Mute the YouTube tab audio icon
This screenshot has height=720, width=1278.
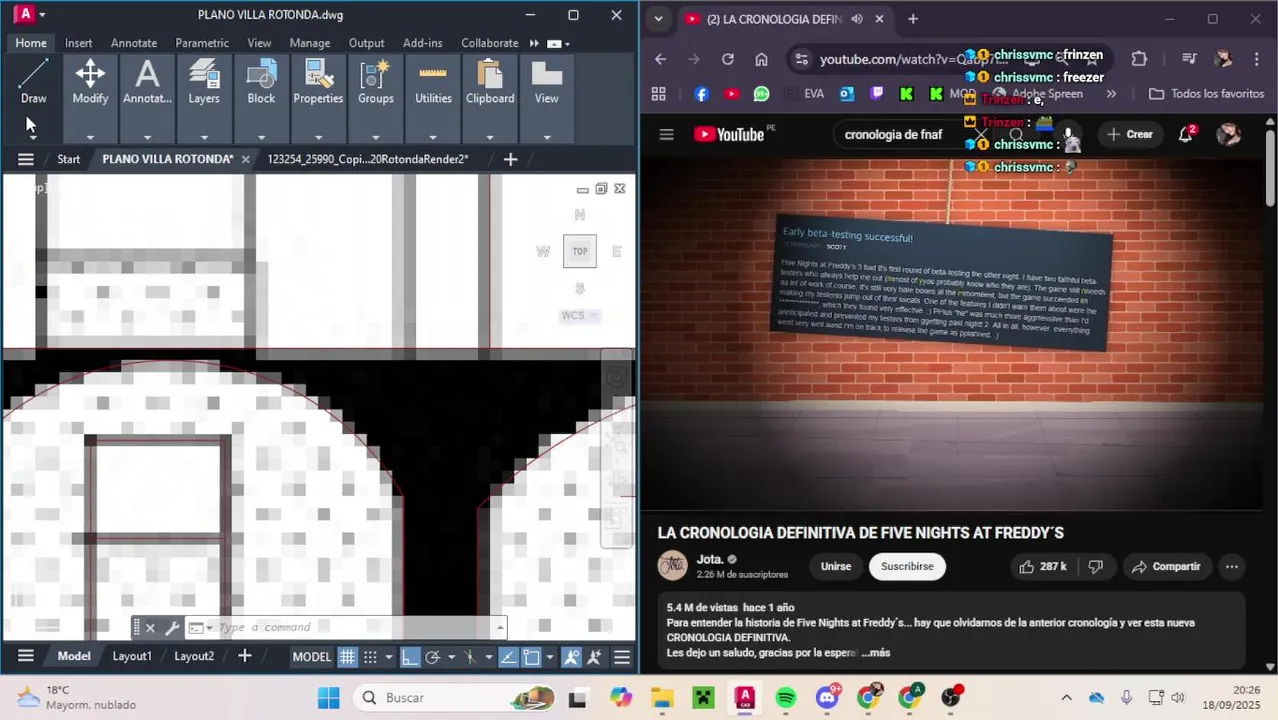tap(858, 19)
